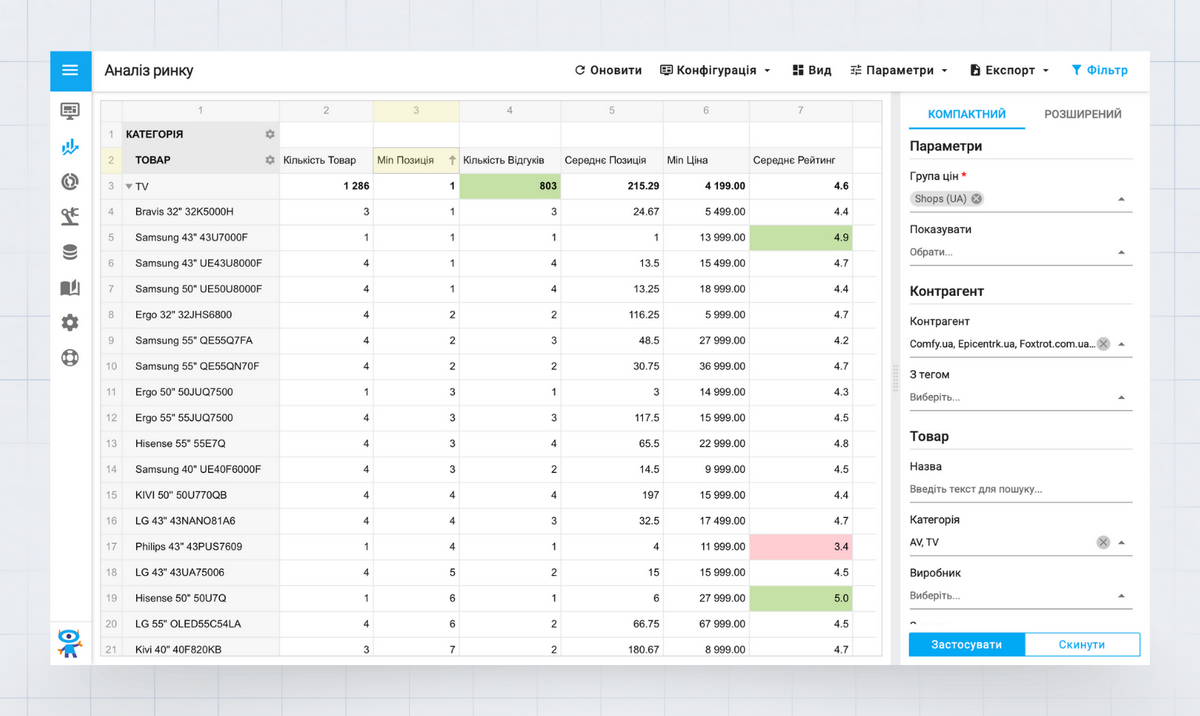Open the Показувати dropdown
Image resolution: width=1200 pixels, height=716 pixels.
[x=1020, y=252]
